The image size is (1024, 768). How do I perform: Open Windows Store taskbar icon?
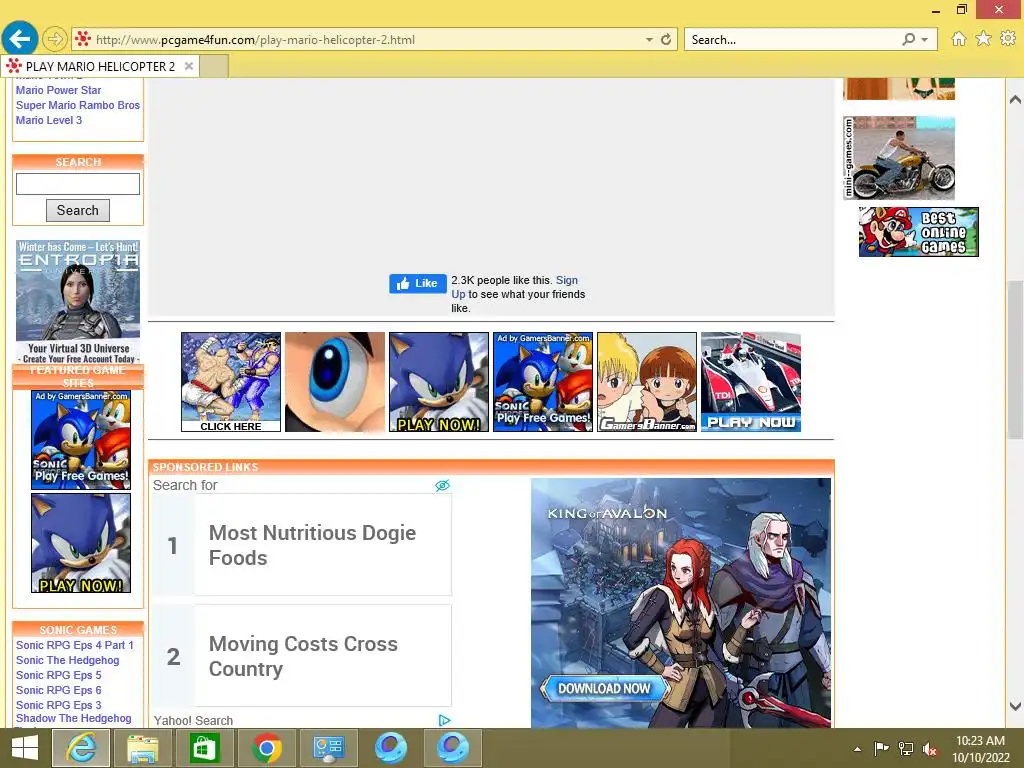[205, 748]
